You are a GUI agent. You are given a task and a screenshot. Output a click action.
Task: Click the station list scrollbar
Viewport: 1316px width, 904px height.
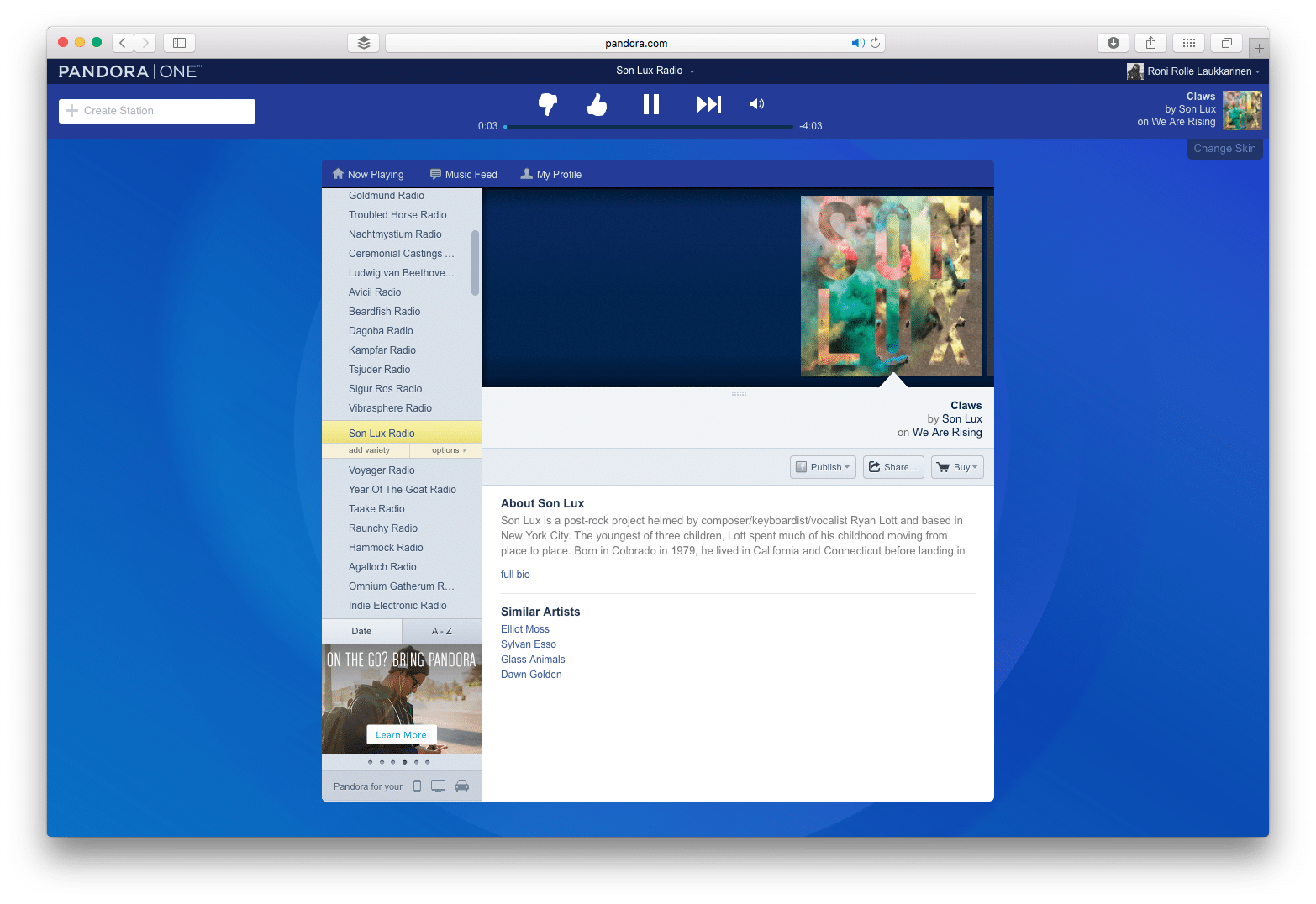(475, 263)
